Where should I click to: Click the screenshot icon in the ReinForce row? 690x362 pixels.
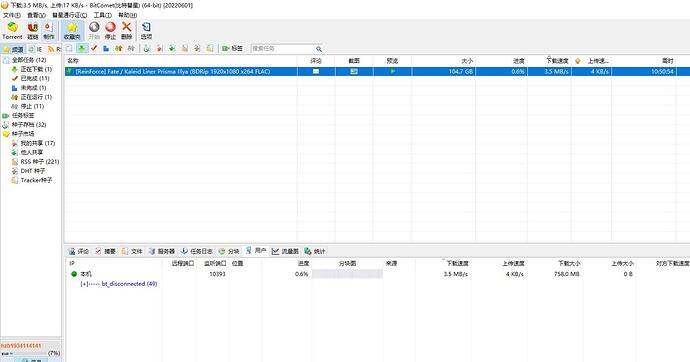(354, 71)
